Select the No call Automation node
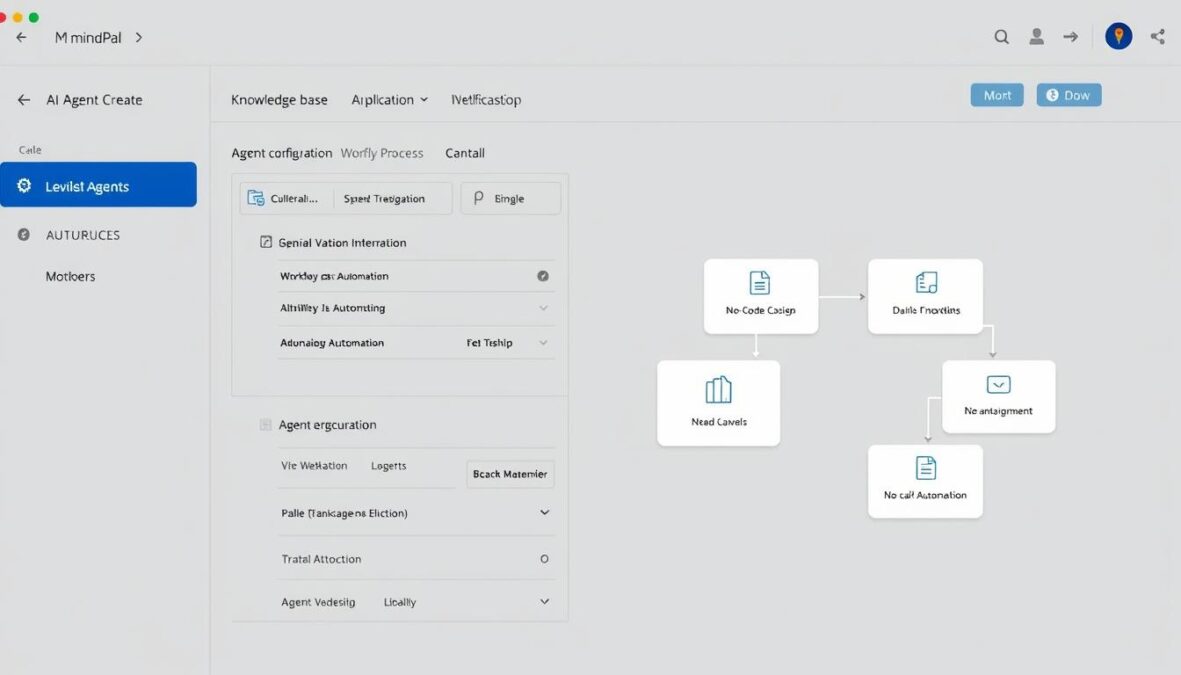The height and width of the screenshot is (675, 1181). (x=925, y=481)
